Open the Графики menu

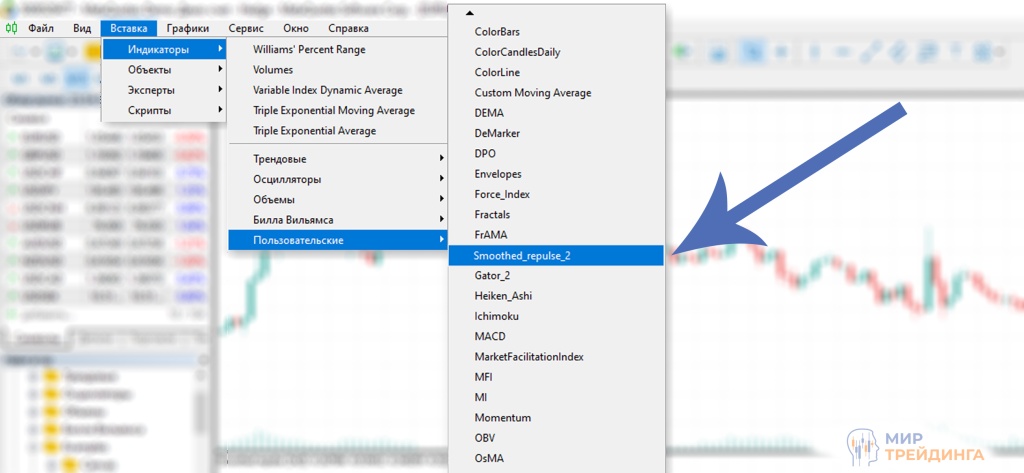click(x=188, y=29)
